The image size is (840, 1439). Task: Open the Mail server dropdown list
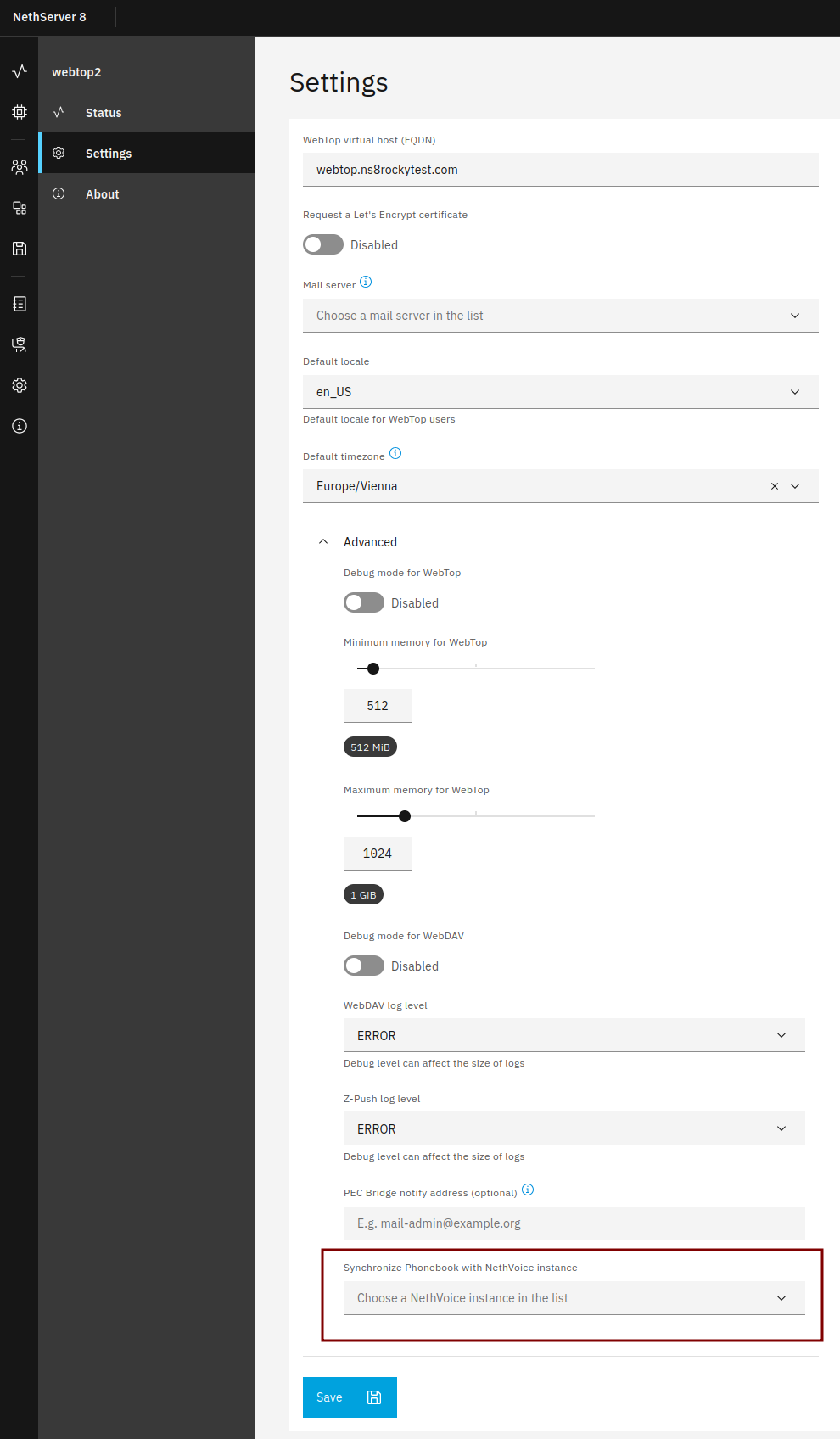pos(561,316)
